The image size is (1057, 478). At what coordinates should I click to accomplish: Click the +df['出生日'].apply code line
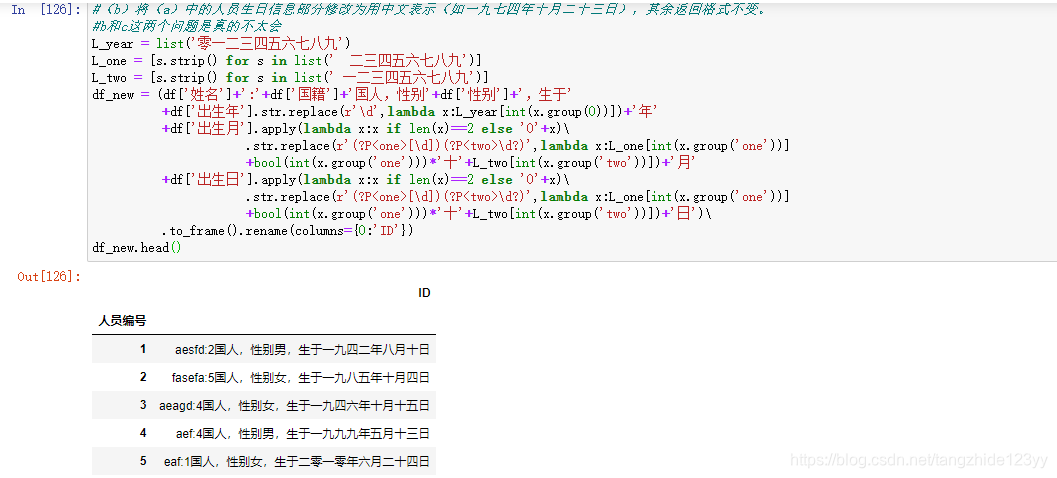point(366,180)
